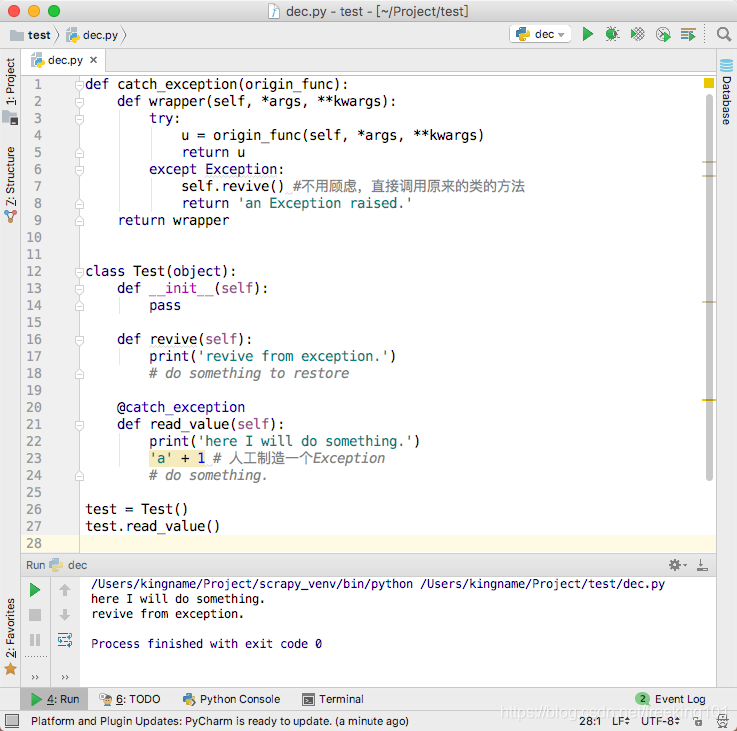Click test.read_value() on line 27
This screenshot has height=731, width=737.
point(152,527)
